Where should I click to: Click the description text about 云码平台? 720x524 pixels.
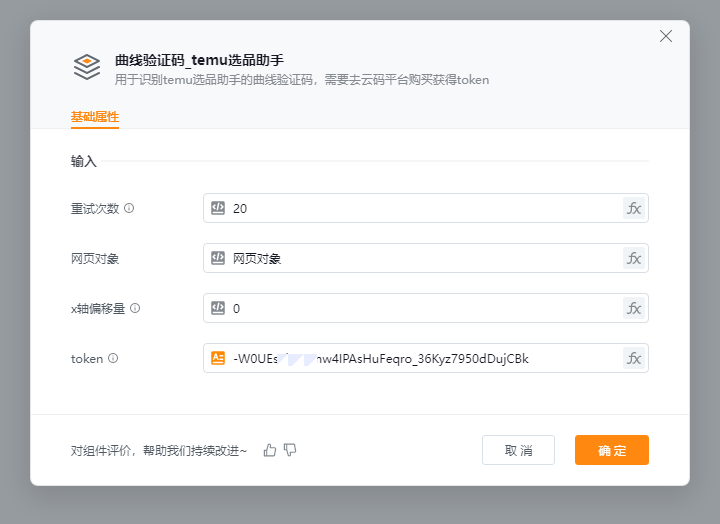point(302,80)
